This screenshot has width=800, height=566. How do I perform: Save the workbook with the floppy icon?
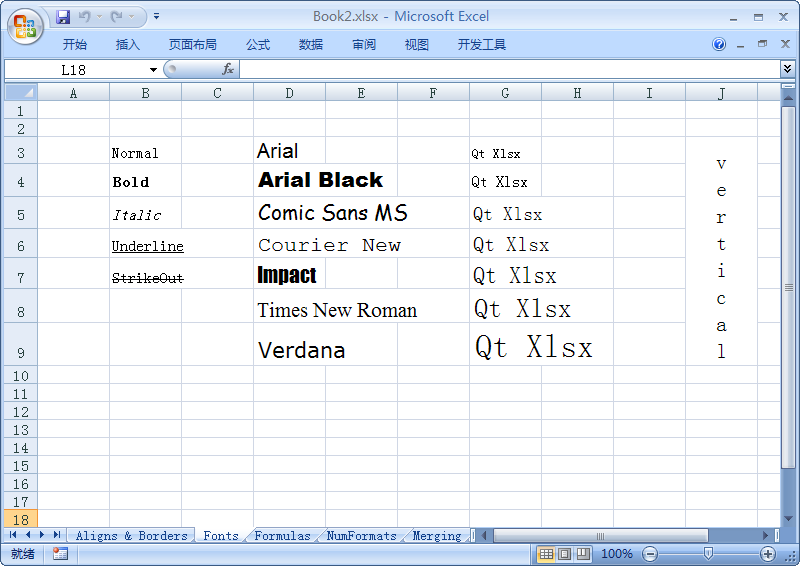coord(63,17)
